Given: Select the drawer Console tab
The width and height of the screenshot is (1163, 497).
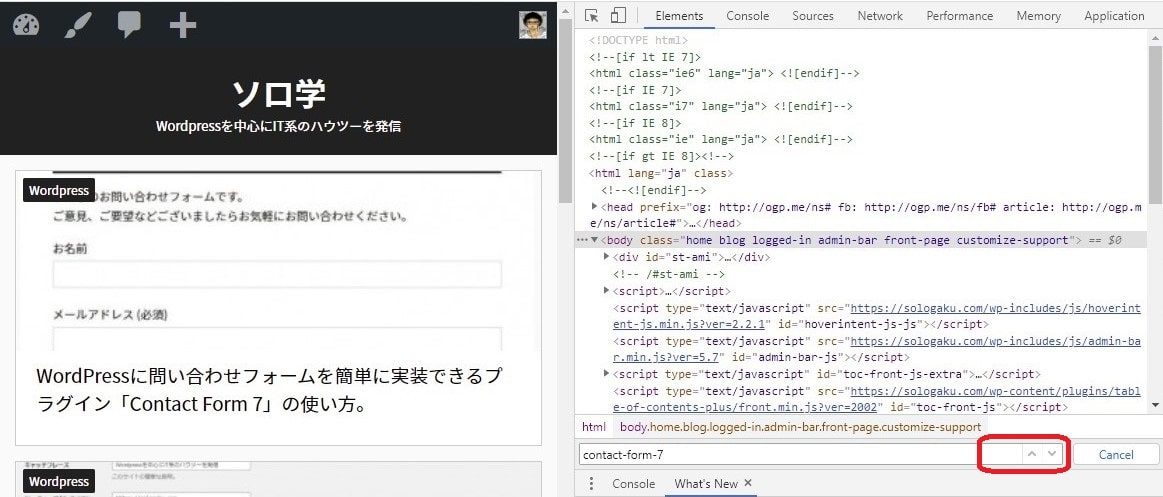Looking at the screenshot, I should [x=633, y=484].
